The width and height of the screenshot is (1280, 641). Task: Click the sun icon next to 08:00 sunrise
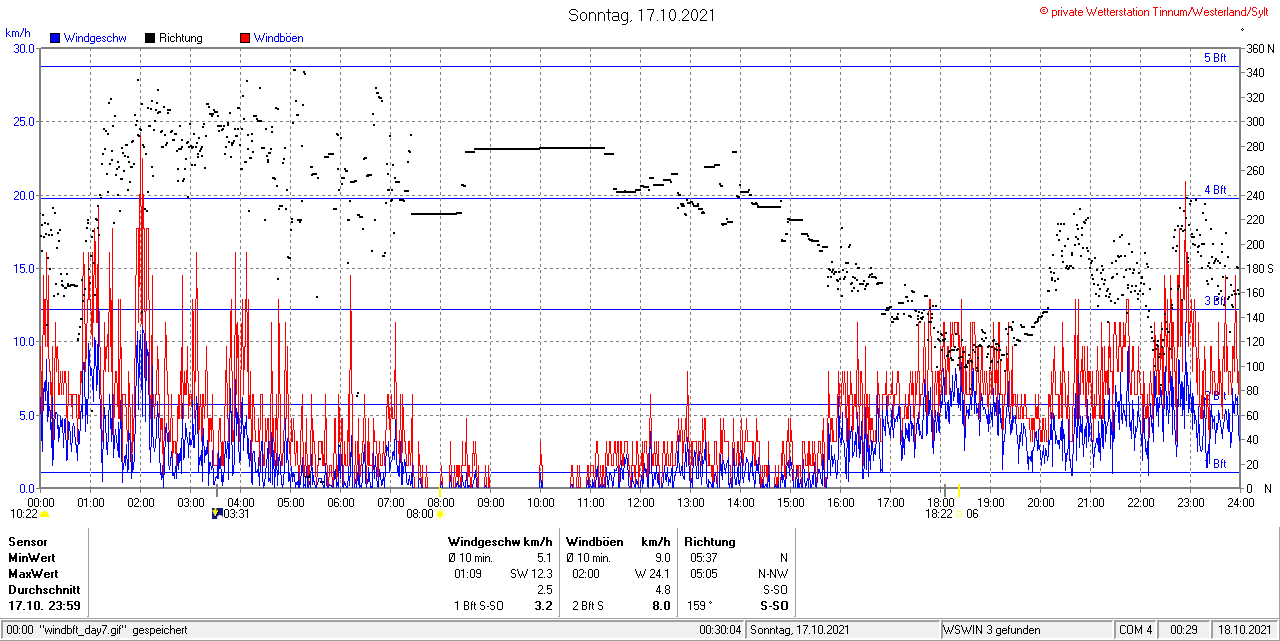tap(440, 514)
